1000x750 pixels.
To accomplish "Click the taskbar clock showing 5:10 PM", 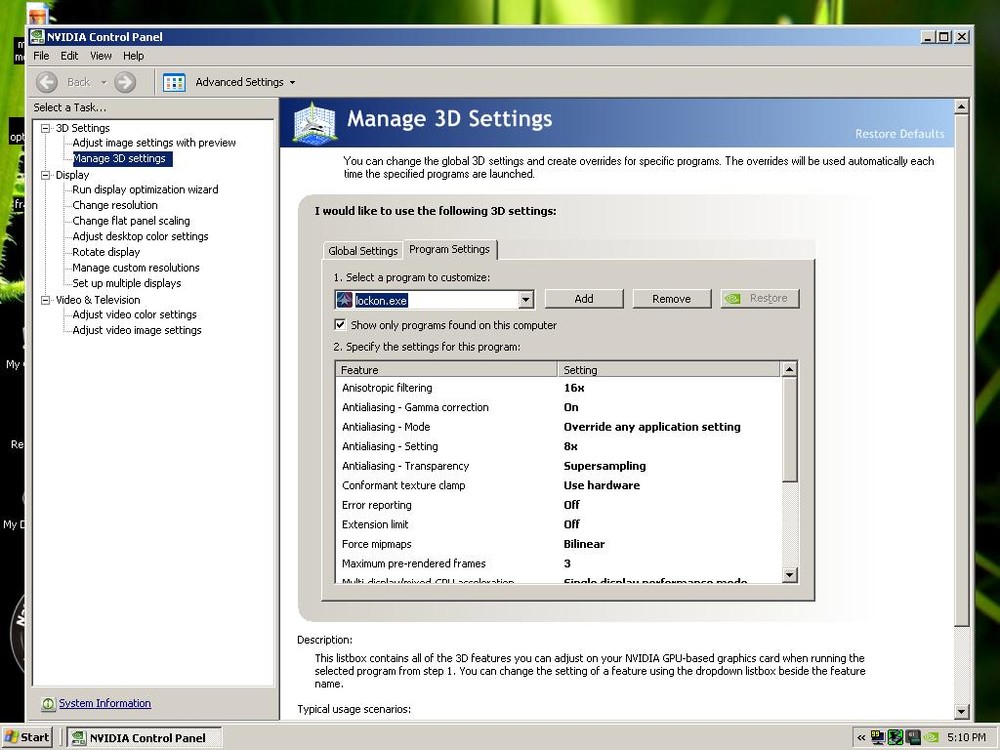I will [966, 737].
